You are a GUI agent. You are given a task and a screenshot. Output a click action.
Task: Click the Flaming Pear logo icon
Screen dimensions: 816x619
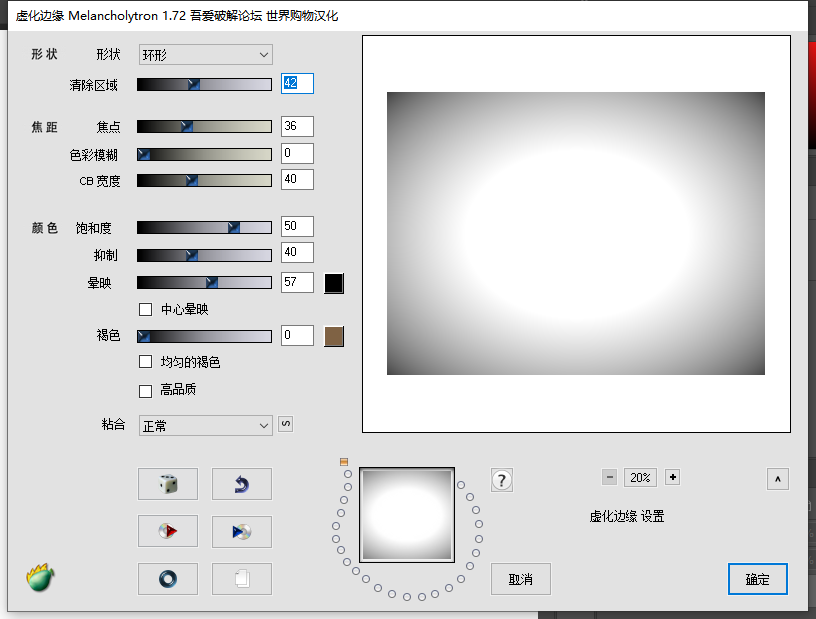pyautogui.click(x=40, y=578)
